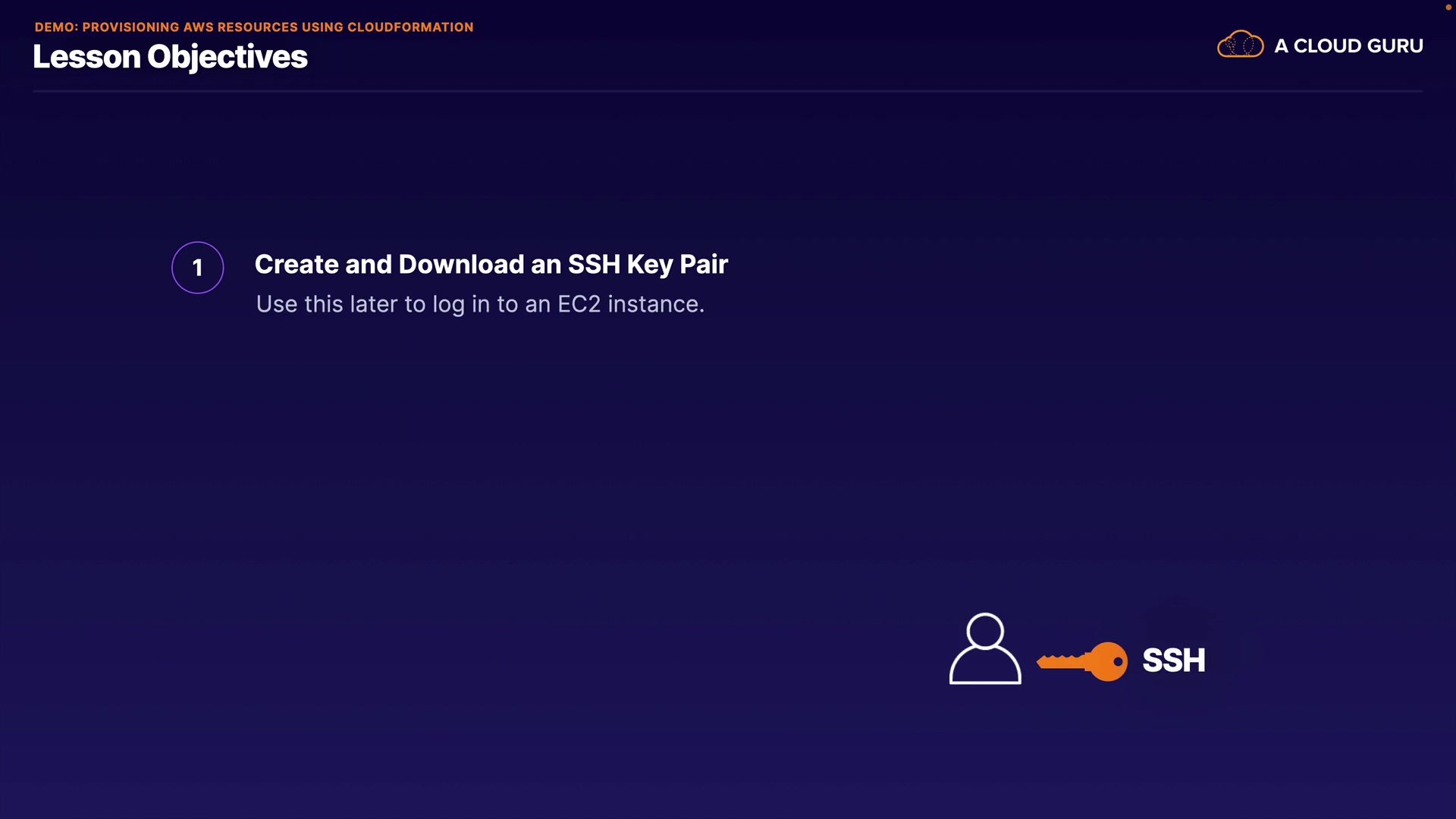
Task: Click the orange demo subtitle above the title
Action: coord(253,27)
